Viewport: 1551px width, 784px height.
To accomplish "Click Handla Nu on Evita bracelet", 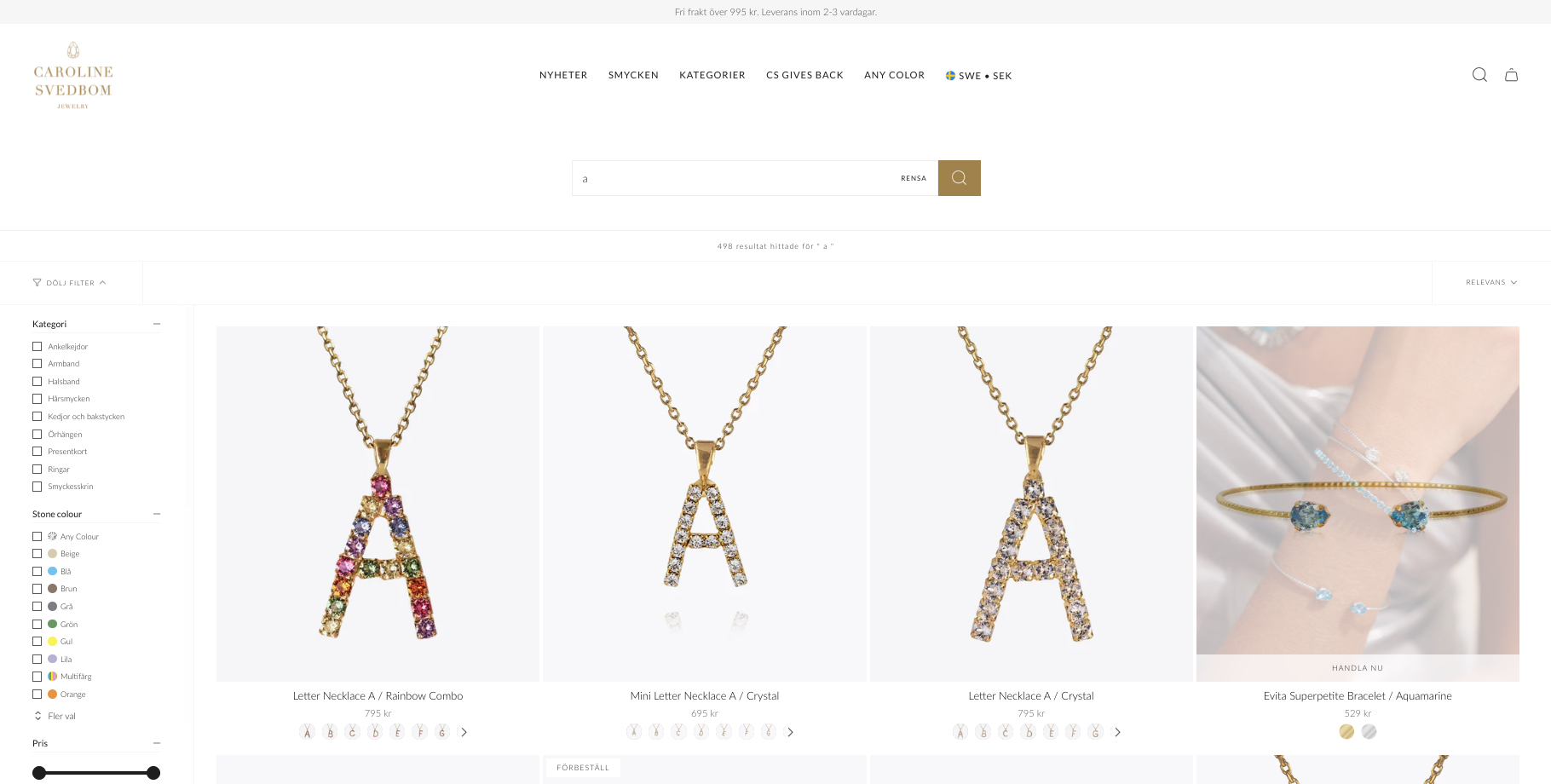I will [x=1358, y=668].
